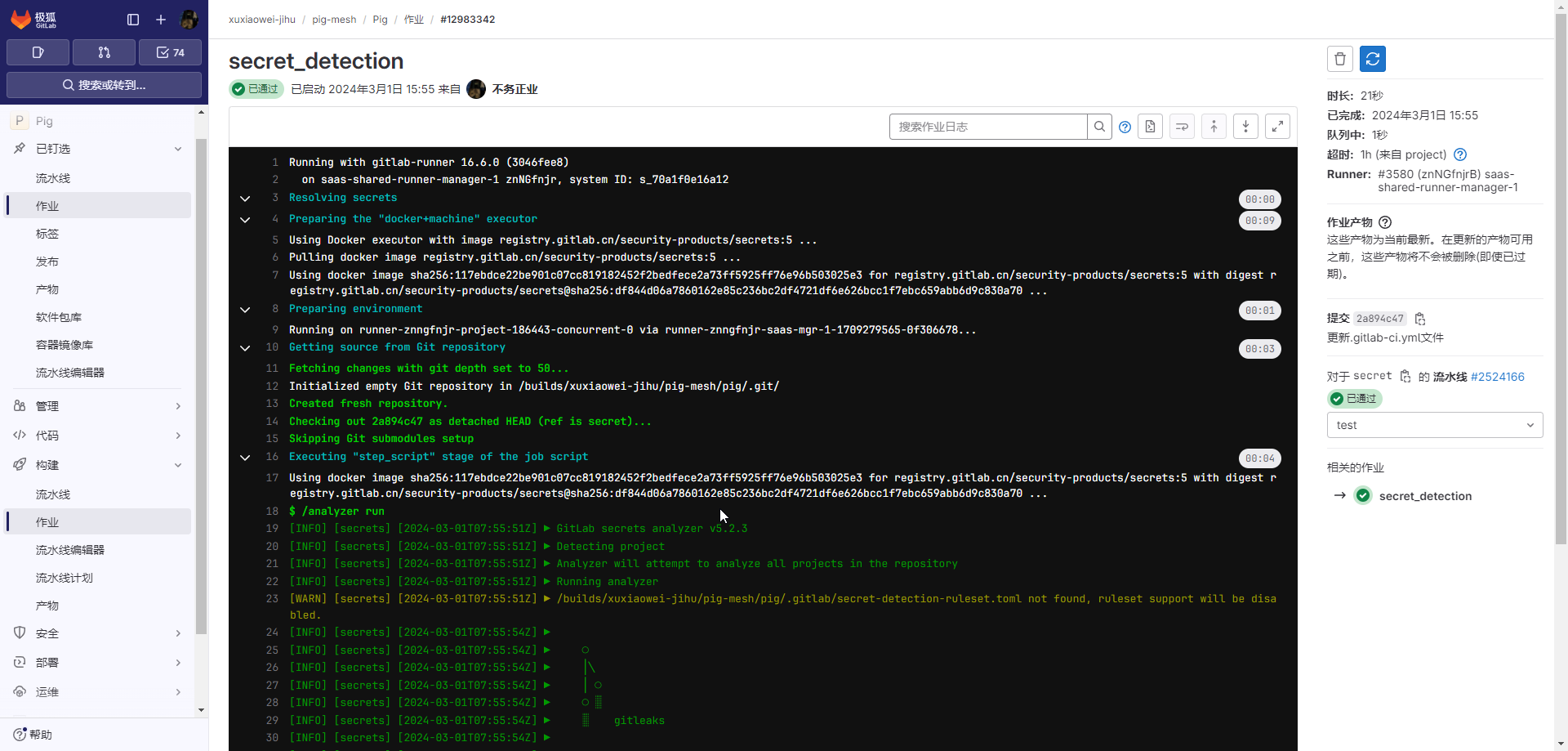The width and height of the screenshot is (1568, 751).
Task: Collapse the Getting source from Git section
Action: tap(245, 348)
